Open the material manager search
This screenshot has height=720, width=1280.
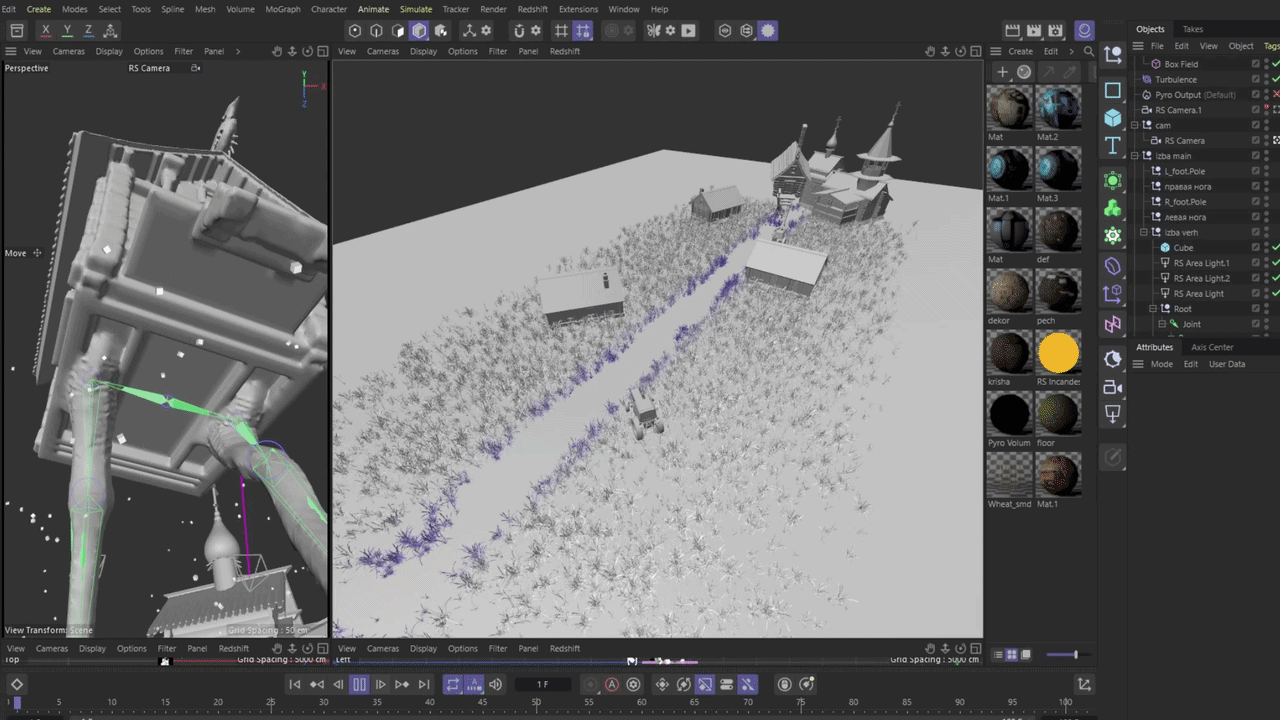coord(1089,51)
